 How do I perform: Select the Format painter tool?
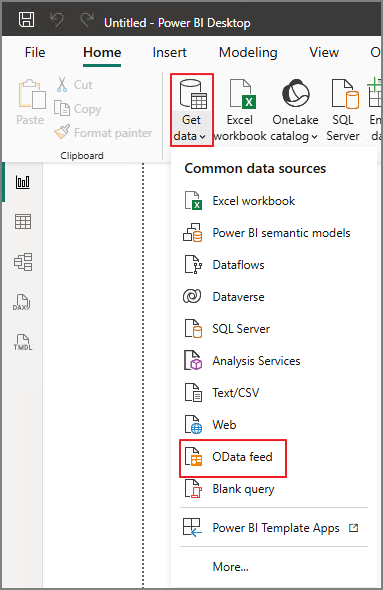click(x=103, y=132)
